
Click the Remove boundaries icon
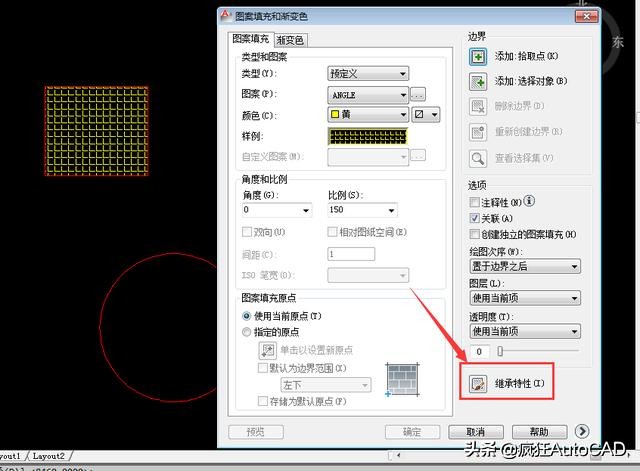(x=478, y=107)
